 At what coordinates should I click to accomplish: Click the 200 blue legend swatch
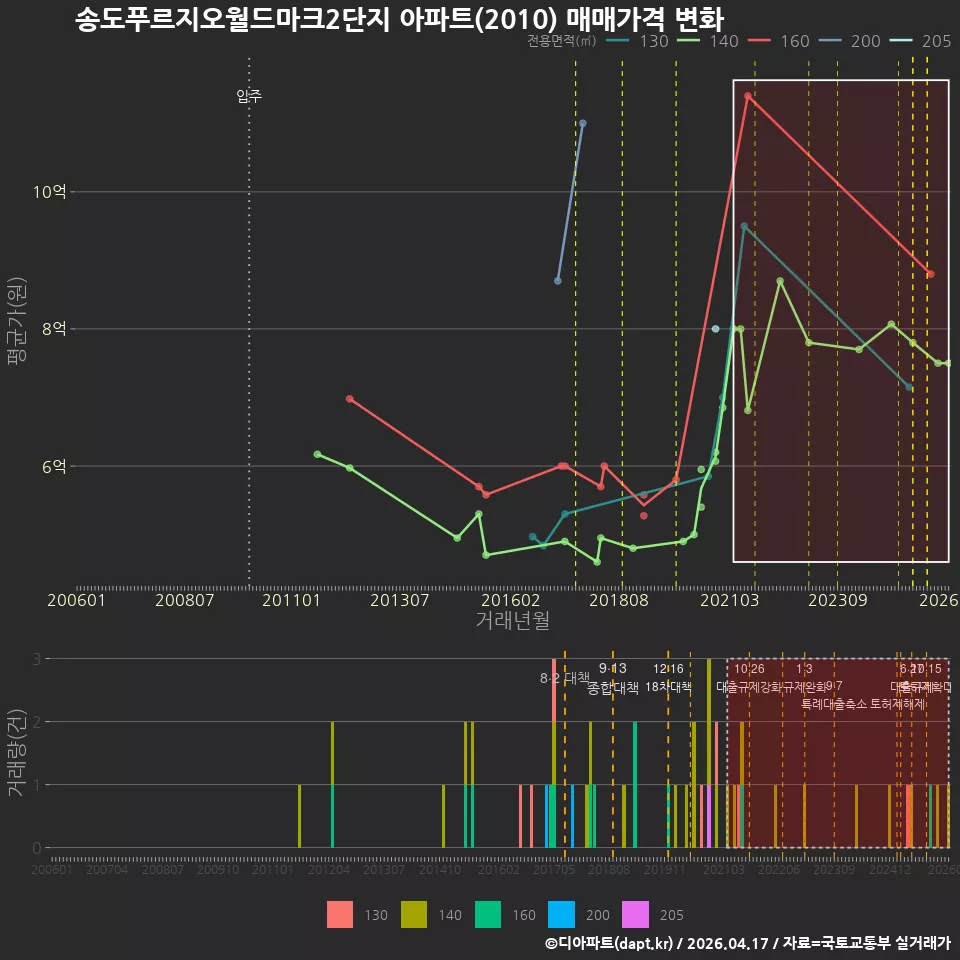click(561, 915)
